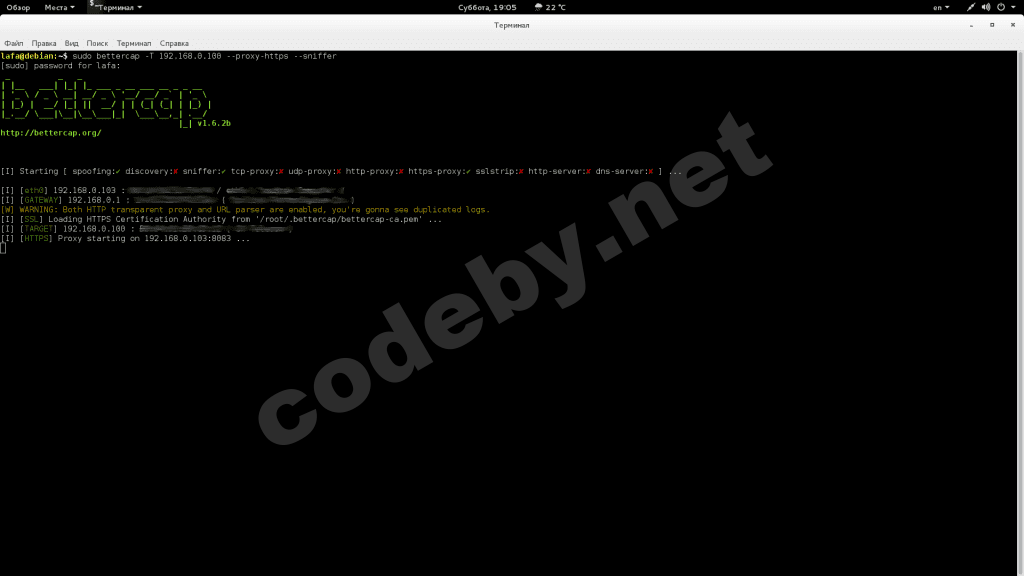The height and width of the screenshot is (576, 1024).
Task: Open the 22 °C weather indicator
Action: click(x=550, y=7)
